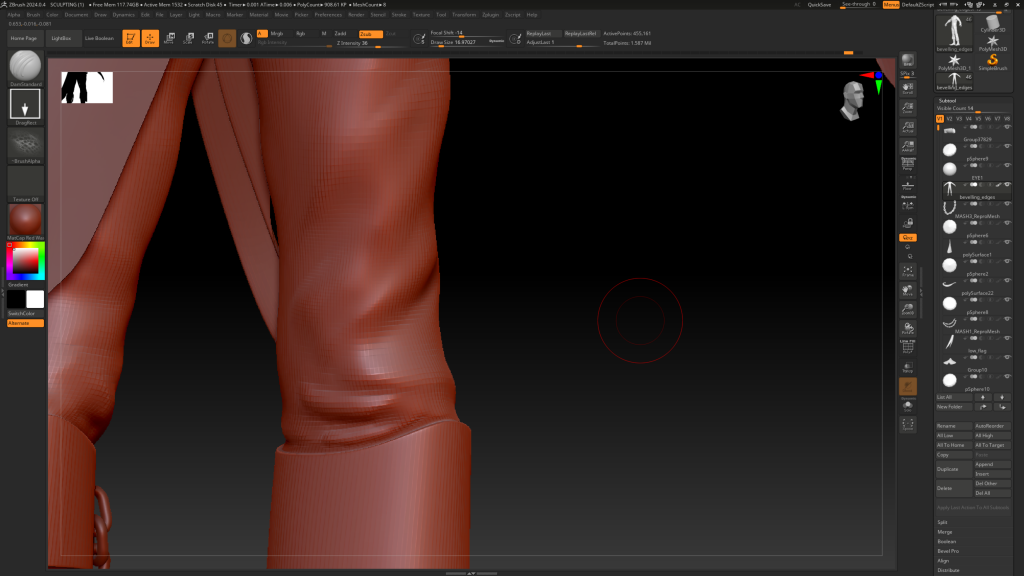Open the DamStandard brush picker

pyautogui.click(x=25, y=68)
